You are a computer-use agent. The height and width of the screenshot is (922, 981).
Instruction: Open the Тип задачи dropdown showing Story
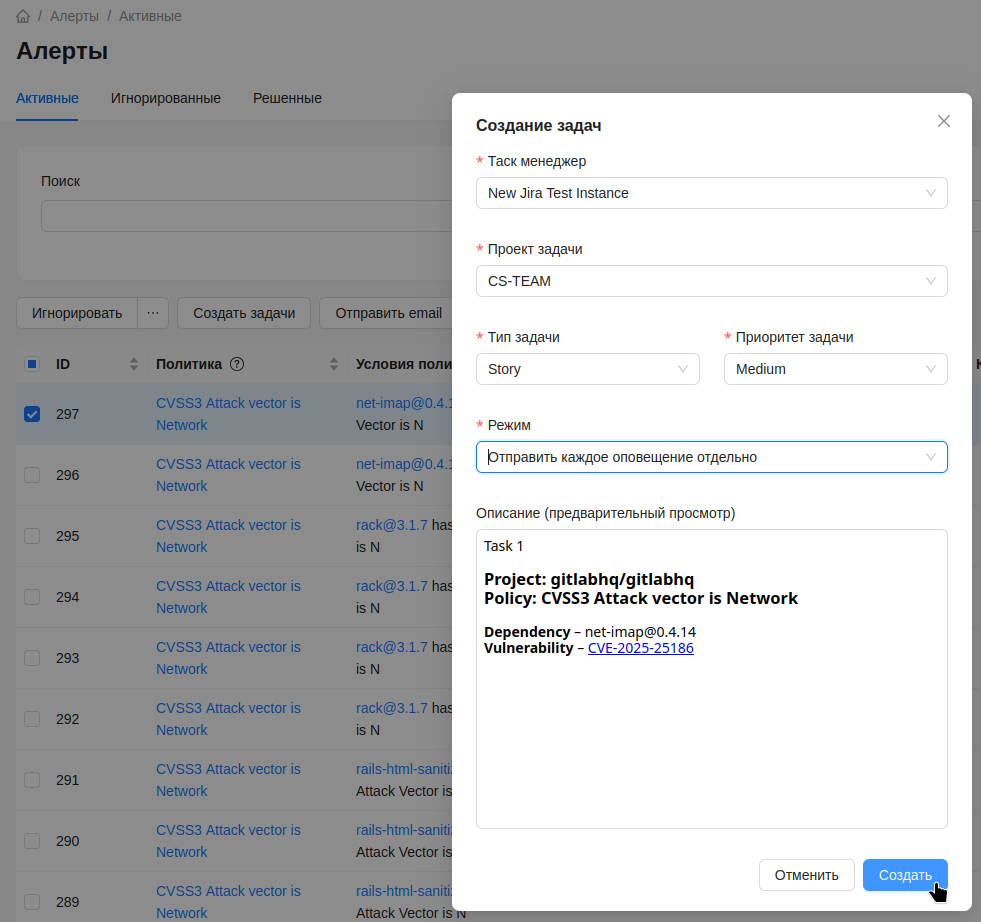click(x=587, y=369)
